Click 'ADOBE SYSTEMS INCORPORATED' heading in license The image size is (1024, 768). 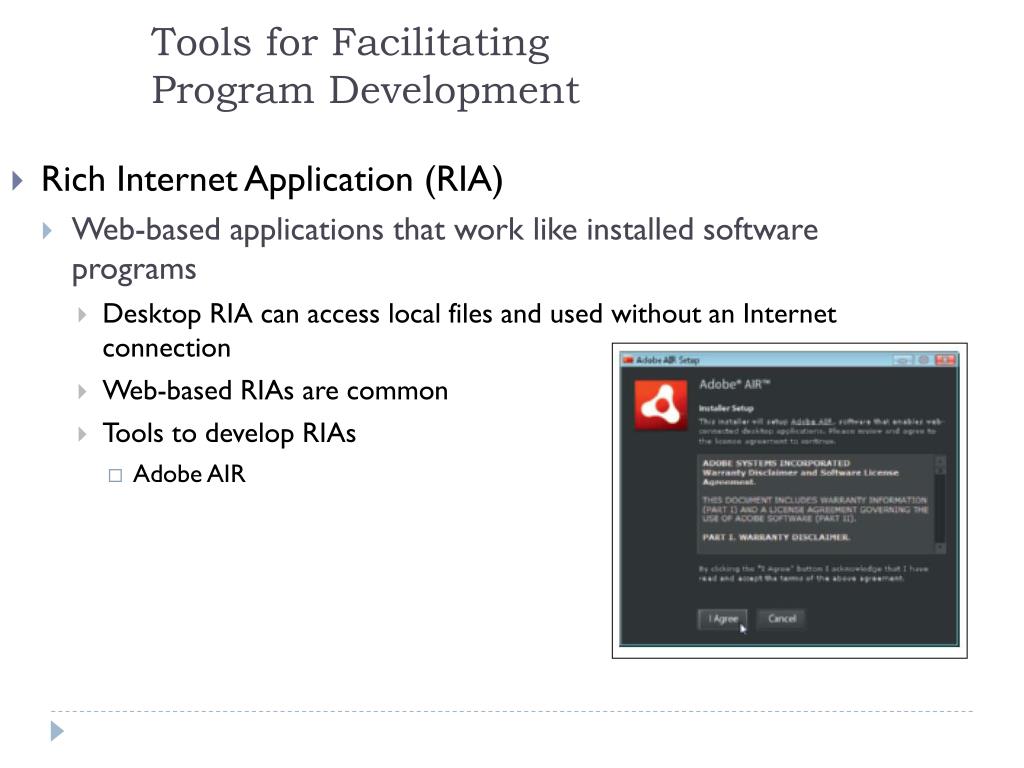pos(776,463)
